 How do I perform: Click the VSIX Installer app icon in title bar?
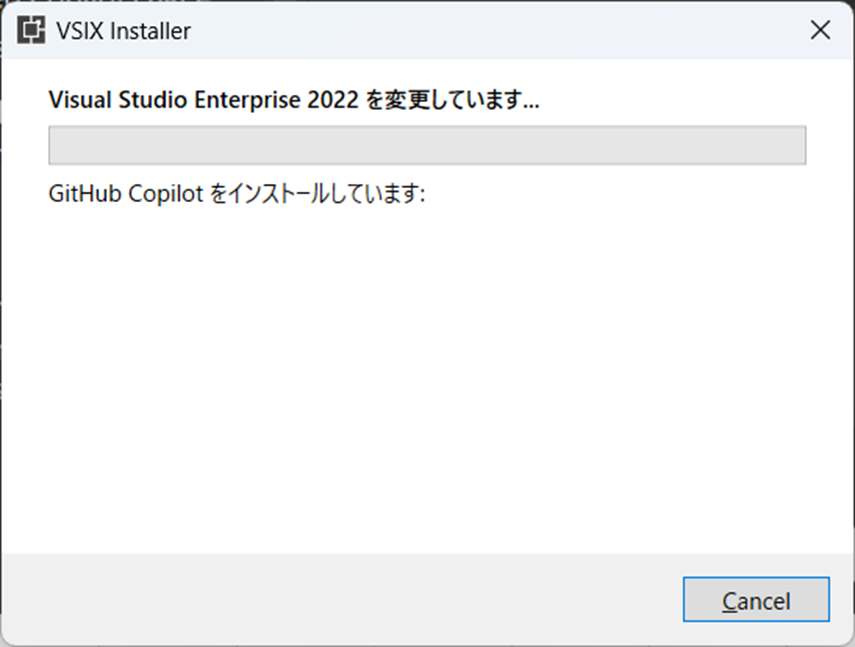(31, 30)
